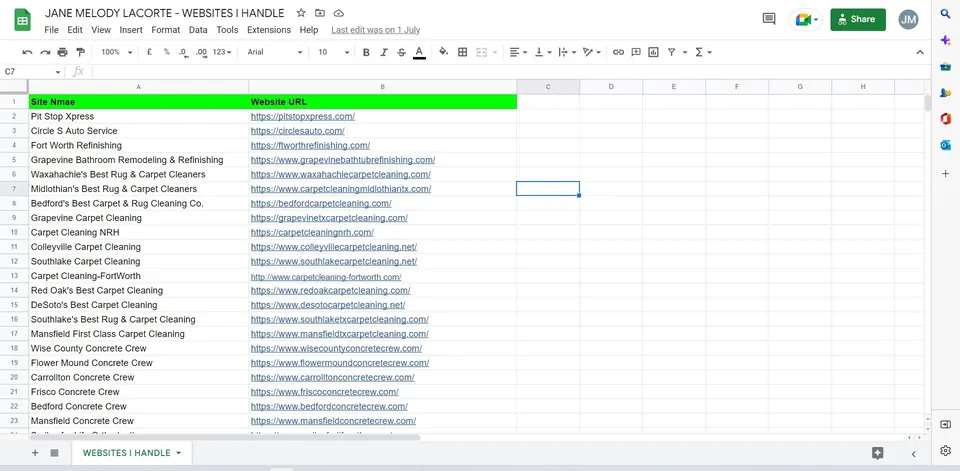Open the File menu
This screenshot has width=960, height=471.
[x=51, y=29]
